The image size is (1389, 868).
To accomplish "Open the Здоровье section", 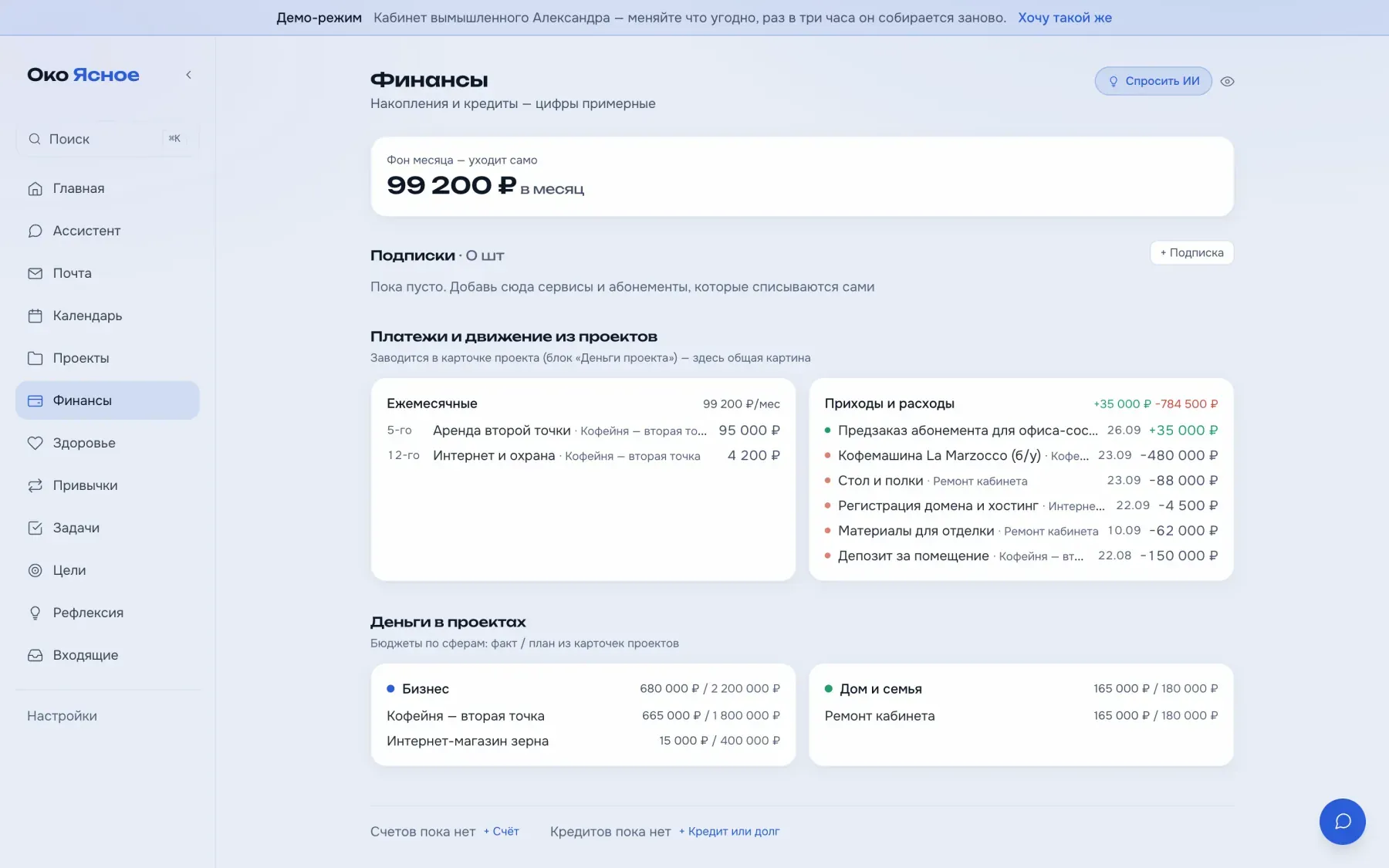I will [x=107, y=443].
